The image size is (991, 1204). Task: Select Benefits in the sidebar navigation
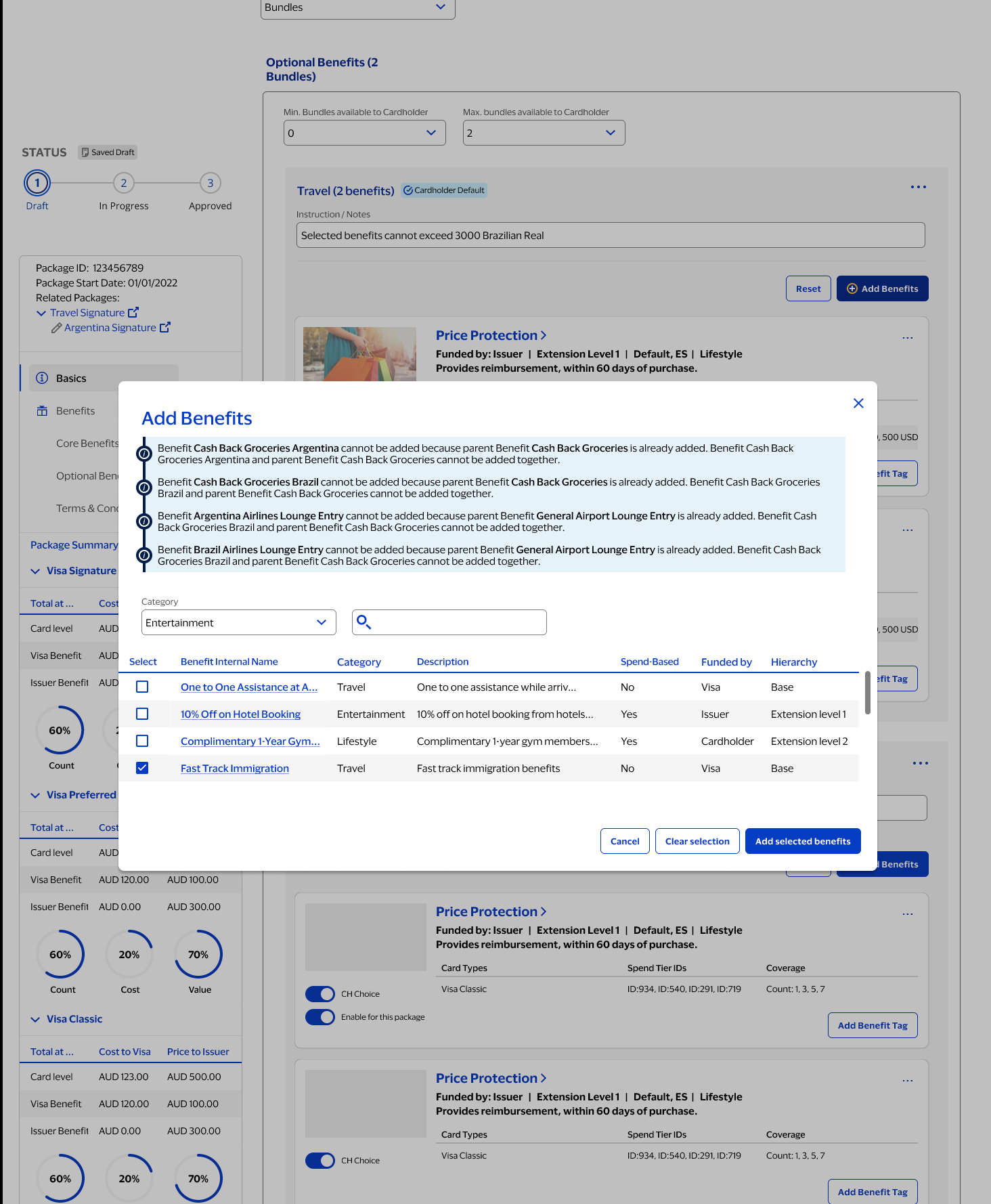coord(75,411)
